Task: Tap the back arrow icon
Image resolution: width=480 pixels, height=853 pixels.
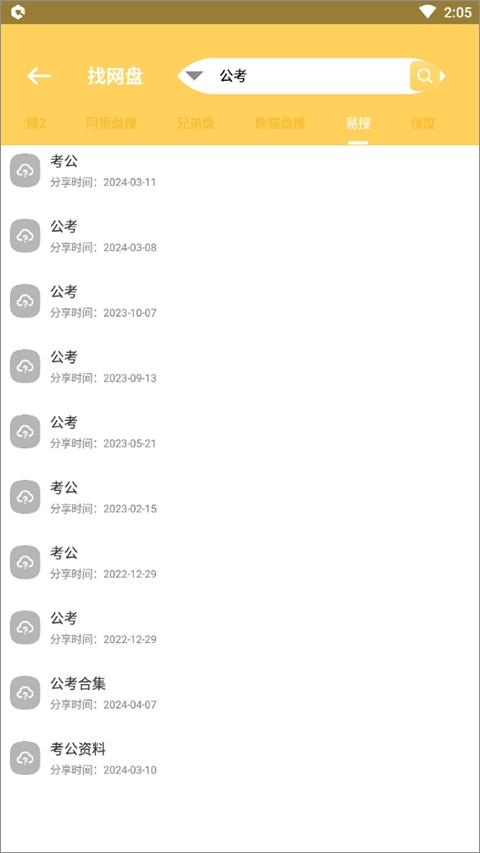Action: [39, 76]
